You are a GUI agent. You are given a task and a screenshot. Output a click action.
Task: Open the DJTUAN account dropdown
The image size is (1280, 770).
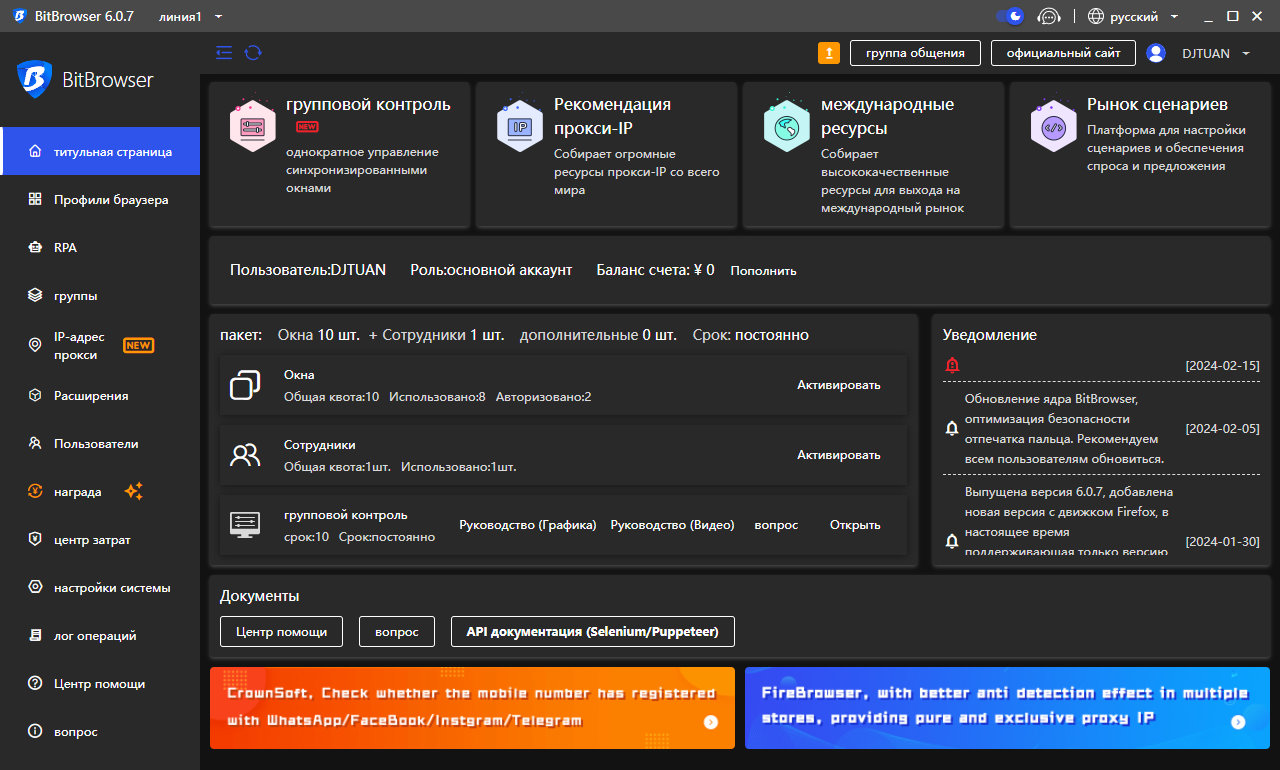1216,53
